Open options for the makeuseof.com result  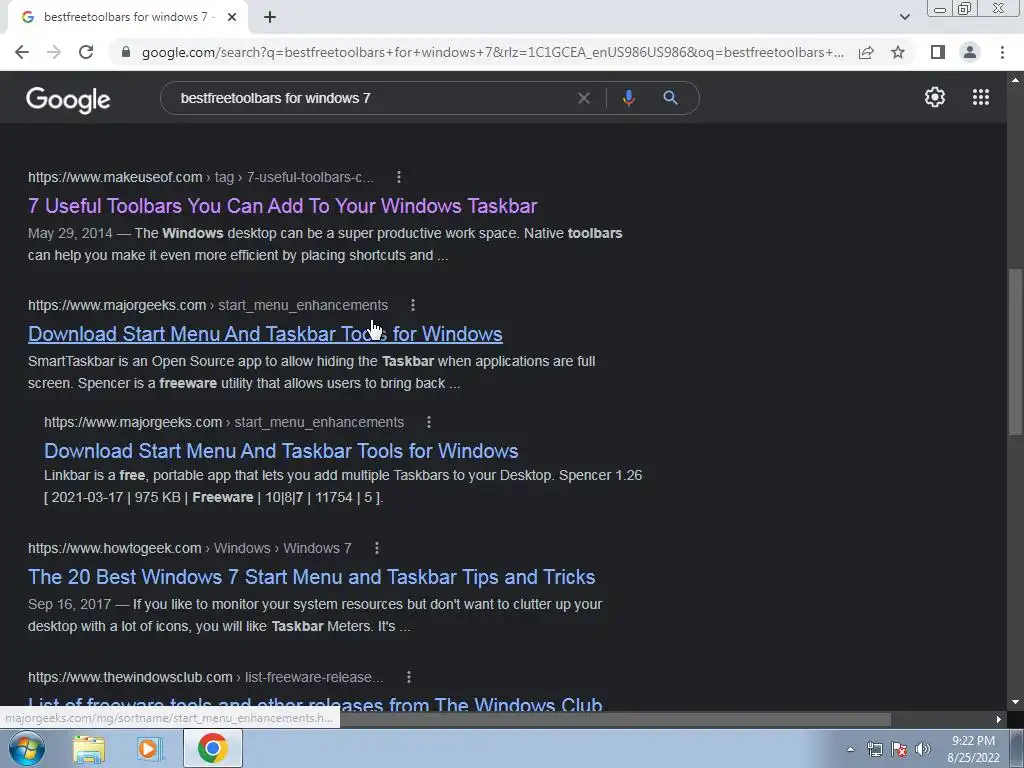[x=399, y=177]
